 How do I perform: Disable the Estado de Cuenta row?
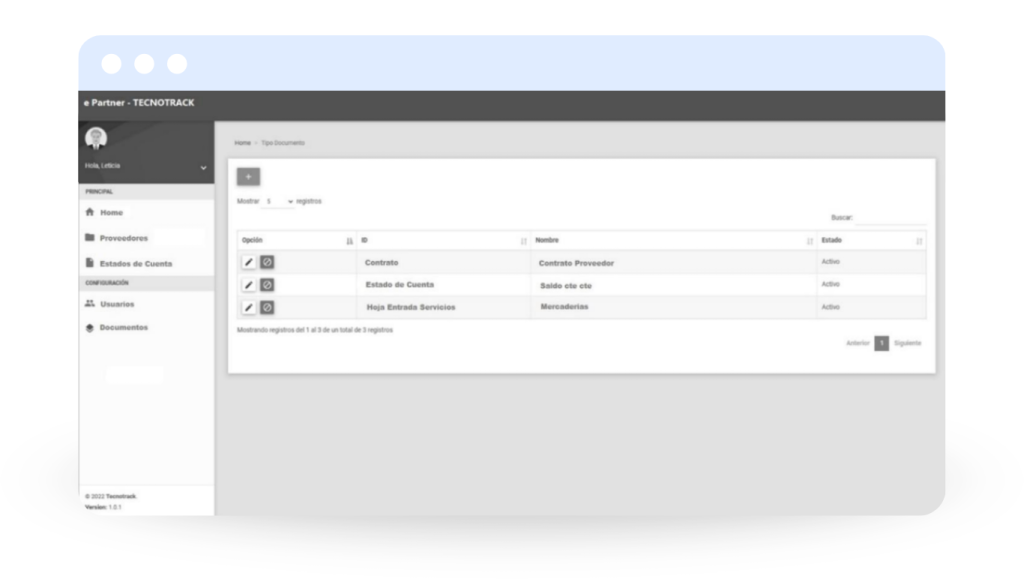[x=267, y=285]
